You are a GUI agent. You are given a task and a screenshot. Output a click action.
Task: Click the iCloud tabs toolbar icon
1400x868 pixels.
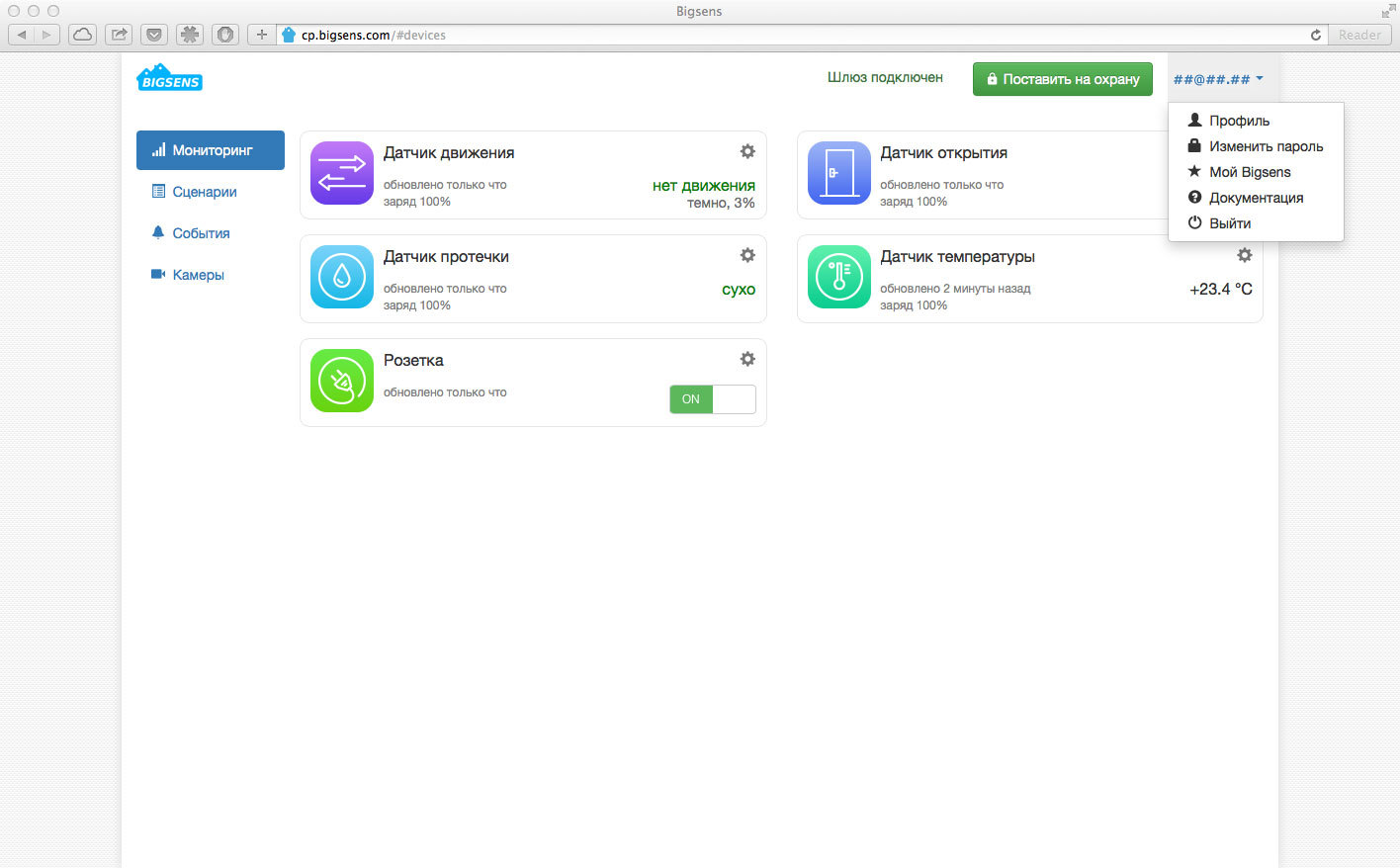point(82,35)
